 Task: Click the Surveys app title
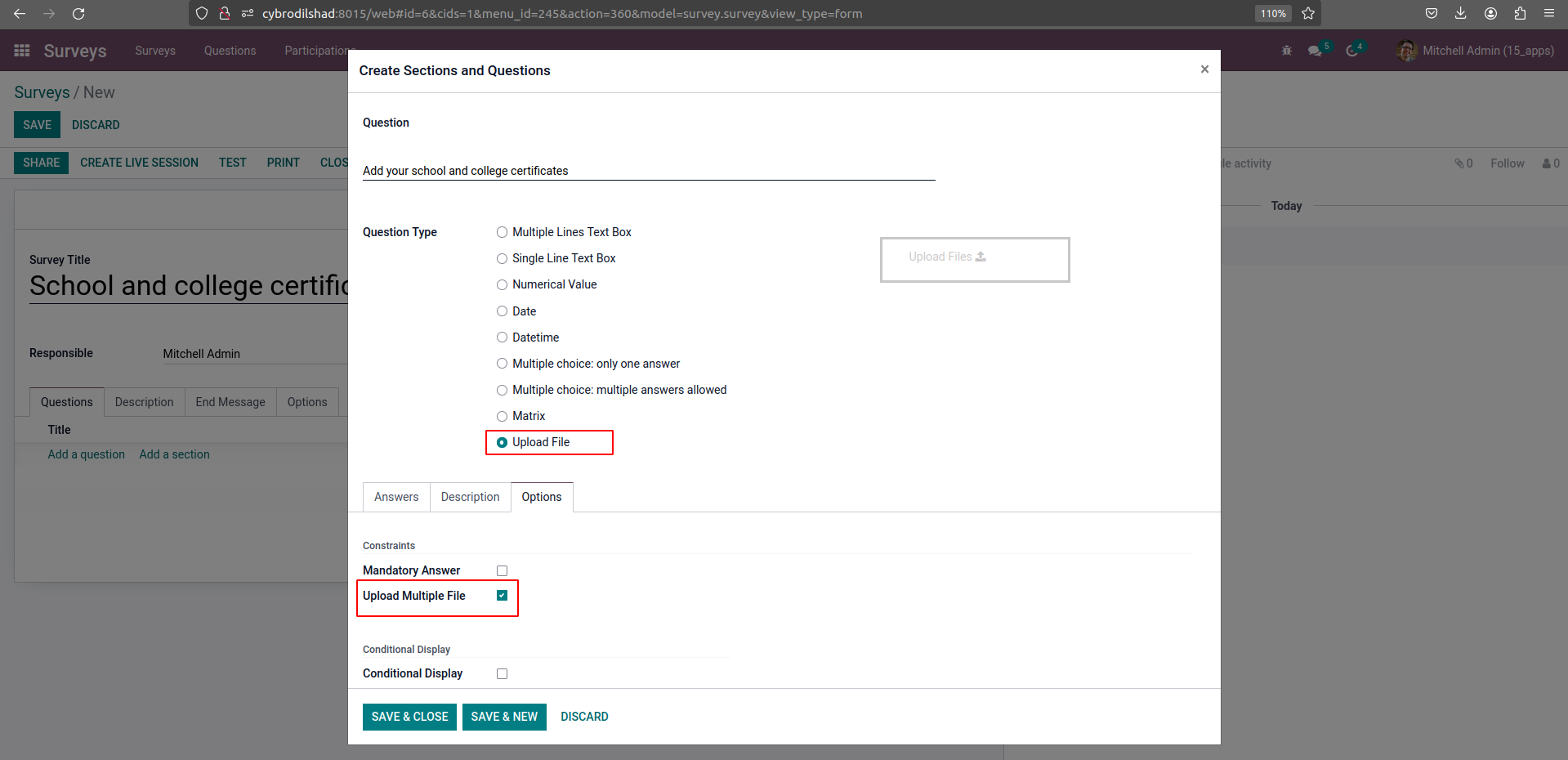tap(75, 51)
